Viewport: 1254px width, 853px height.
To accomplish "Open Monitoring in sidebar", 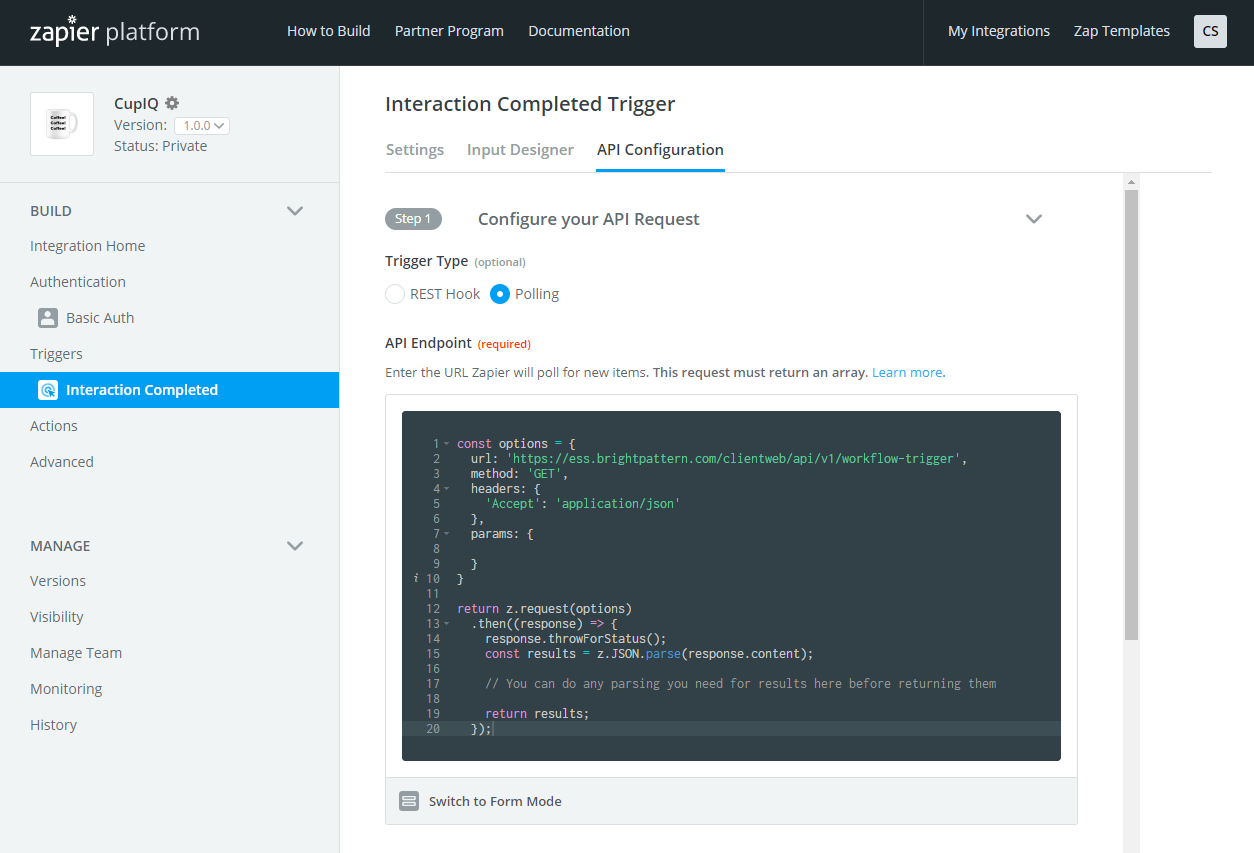I will click(x=66, y=689).
